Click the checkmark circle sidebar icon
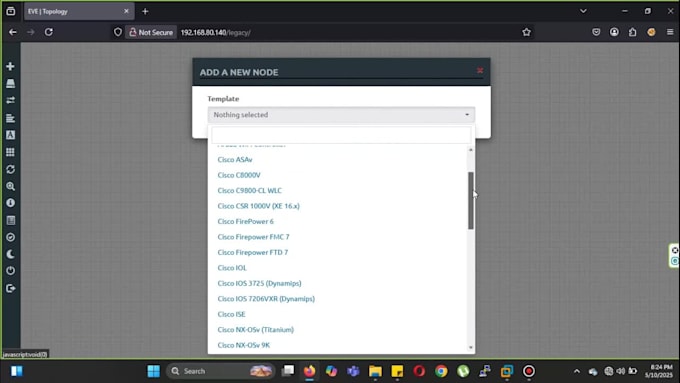This screenshot has width=680, height=383. [x=10, y=237]
